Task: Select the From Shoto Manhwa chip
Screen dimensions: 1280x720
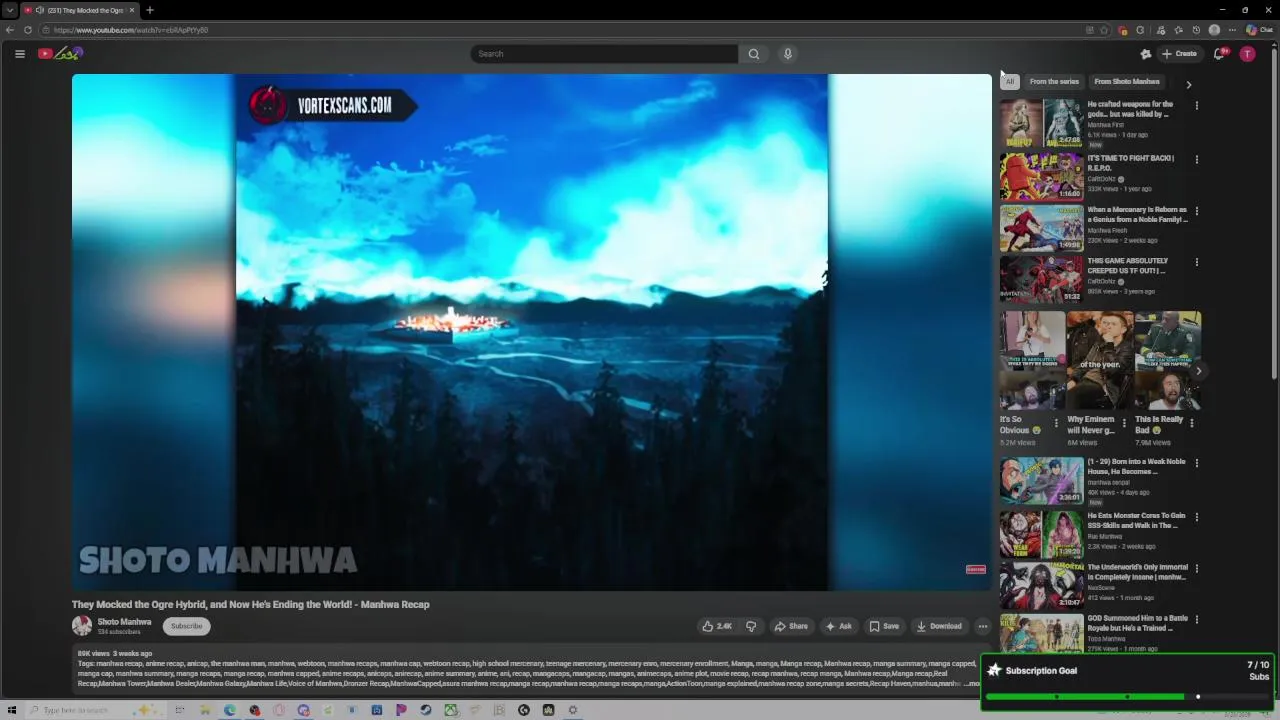Action: coord(1127,82)
